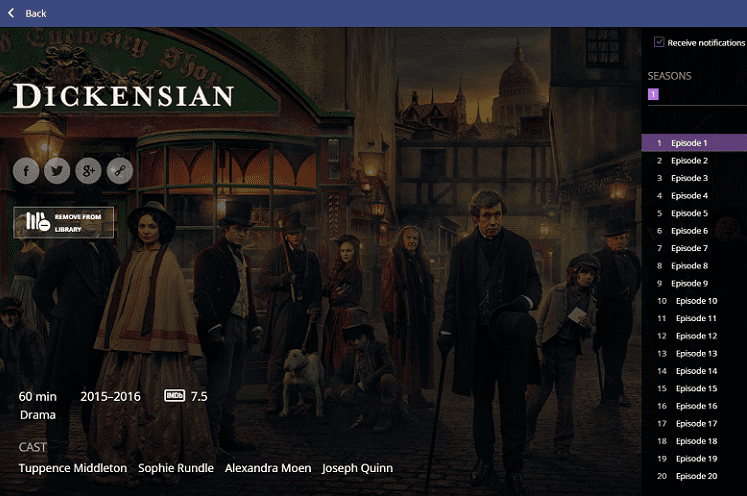Select Episode 11 row
This screenshot has height=496, width=747.
pyautogui.click(x=694, y=318)
